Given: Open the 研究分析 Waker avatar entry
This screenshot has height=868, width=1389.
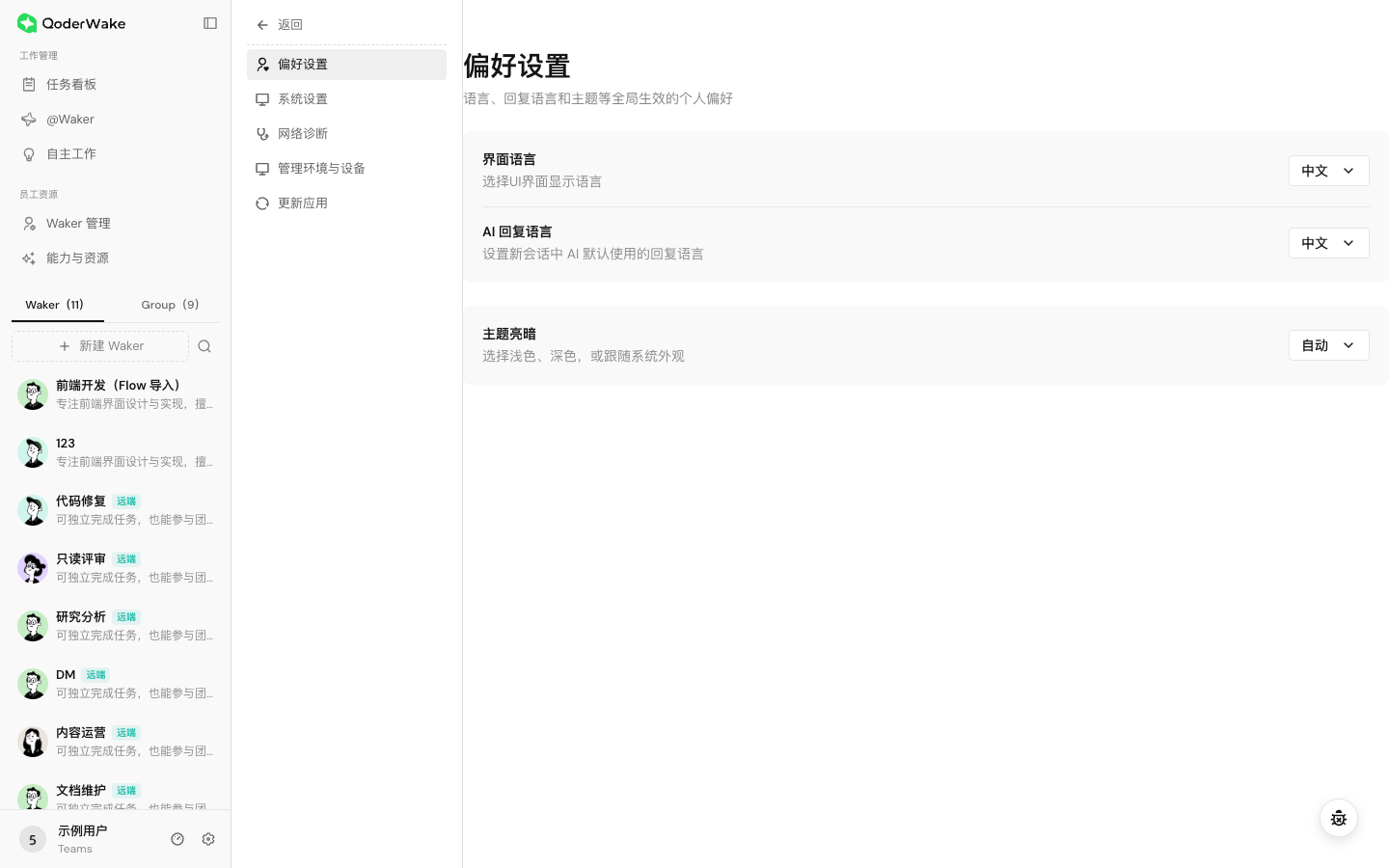Looking at the screenshot, I should tap(116, 626).
